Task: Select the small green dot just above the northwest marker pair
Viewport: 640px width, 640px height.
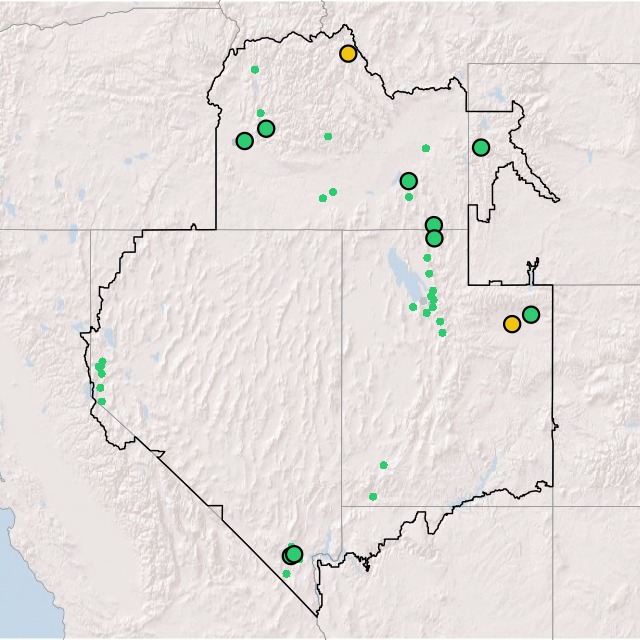Action: tap(261, 113)
